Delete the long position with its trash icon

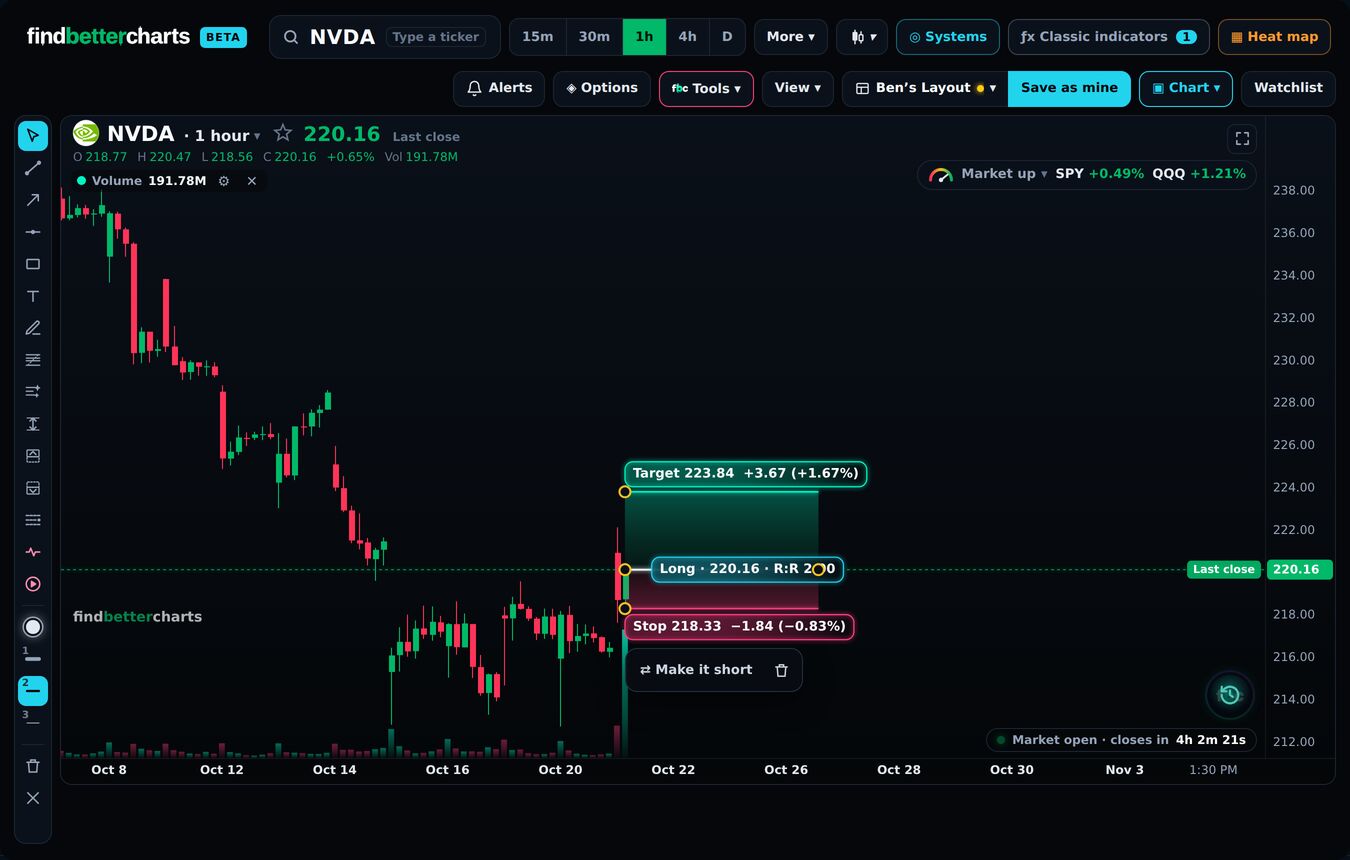point(782,670)
